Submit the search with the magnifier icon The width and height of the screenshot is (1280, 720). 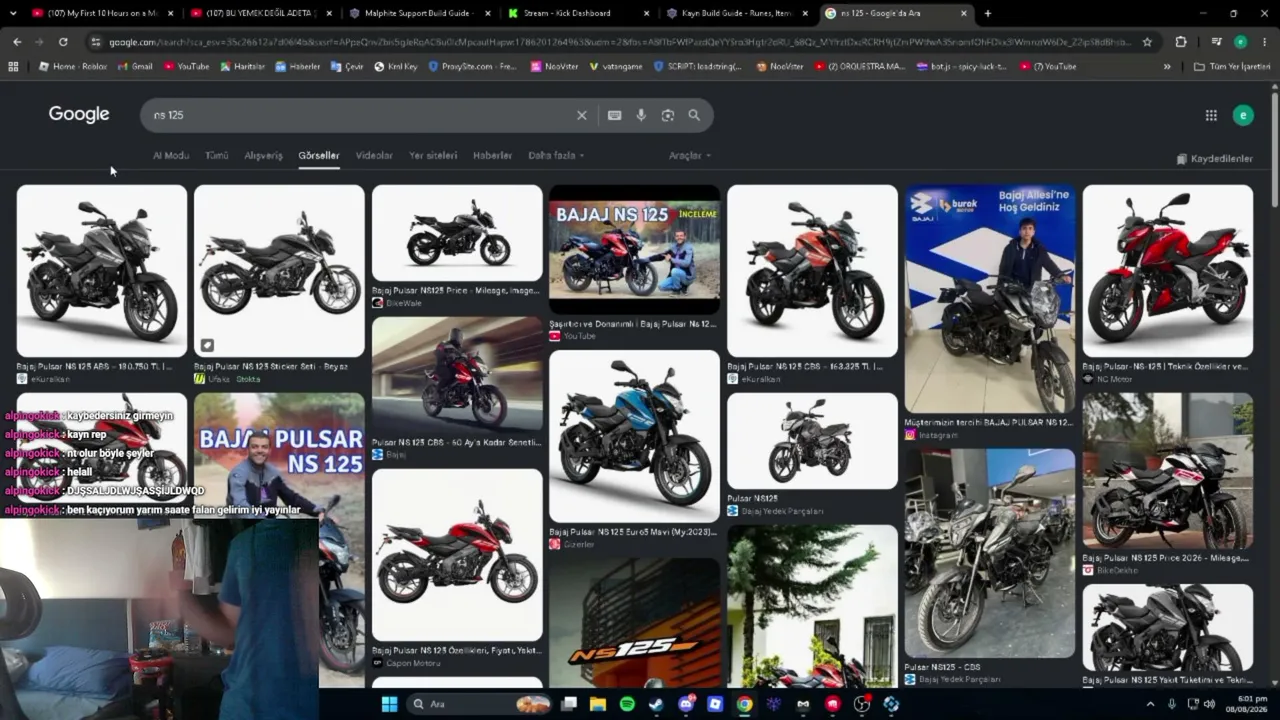[694, 115]
